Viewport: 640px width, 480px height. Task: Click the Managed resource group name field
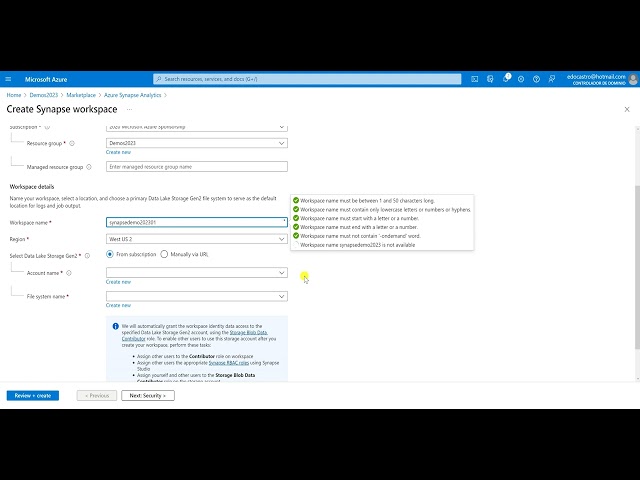pyautogui.click(x=197, y=167)
